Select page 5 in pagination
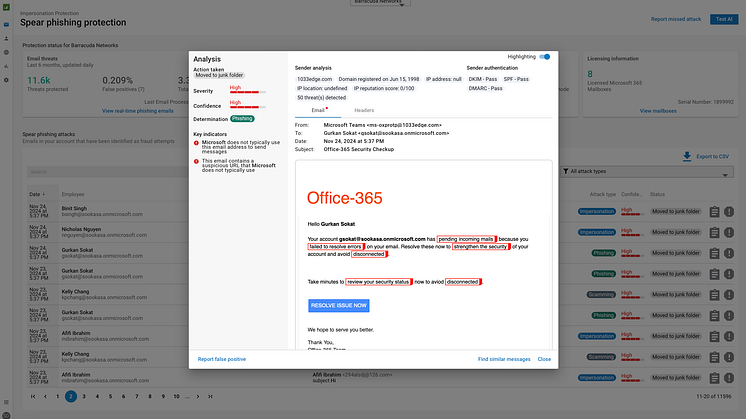Viewport: 746px width, 419px height. coord(110,396)
